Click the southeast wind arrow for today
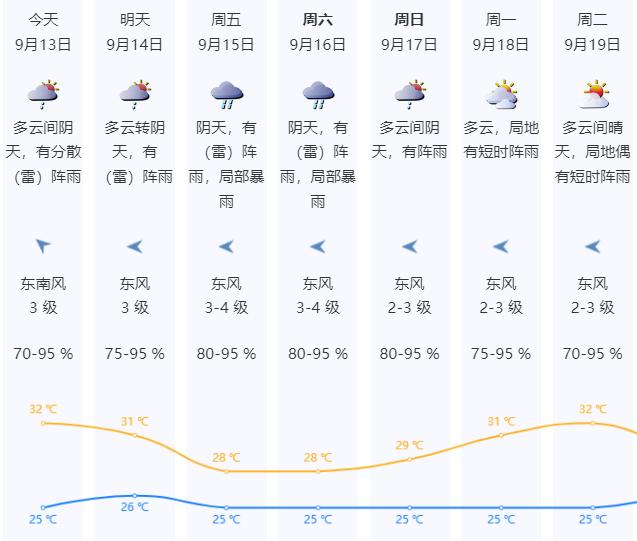The width and height of the screenshot is (637, 541). [43, 246]
